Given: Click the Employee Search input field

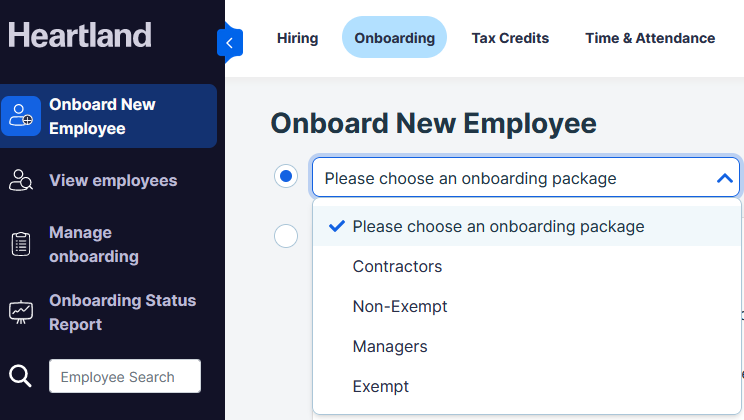Looking at the screenshot, I should pos(125,377).
